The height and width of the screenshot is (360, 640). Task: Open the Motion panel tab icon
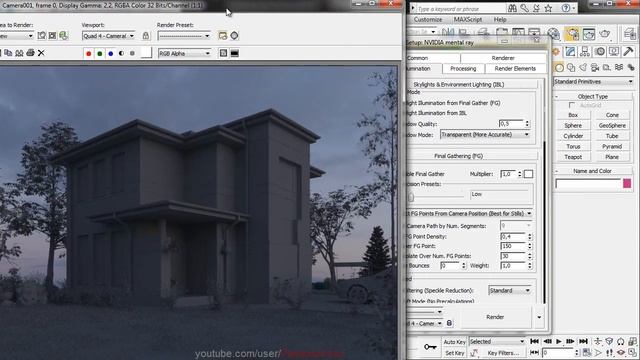[x=600, y=51]
